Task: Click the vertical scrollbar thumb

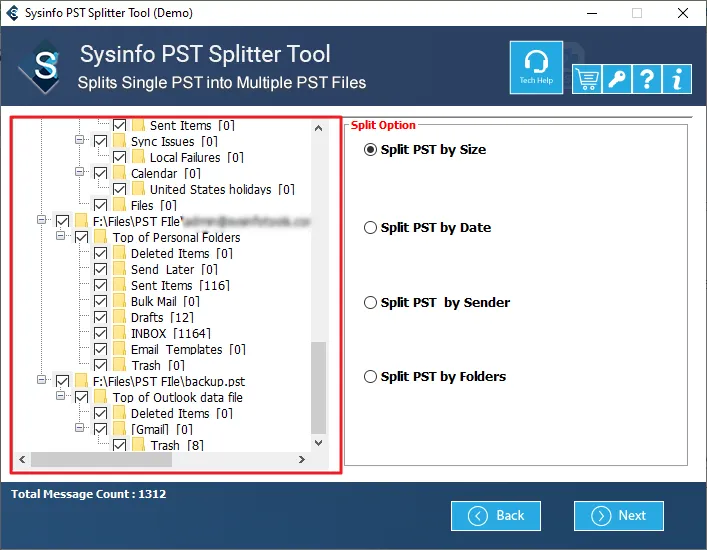Action: 318,388
